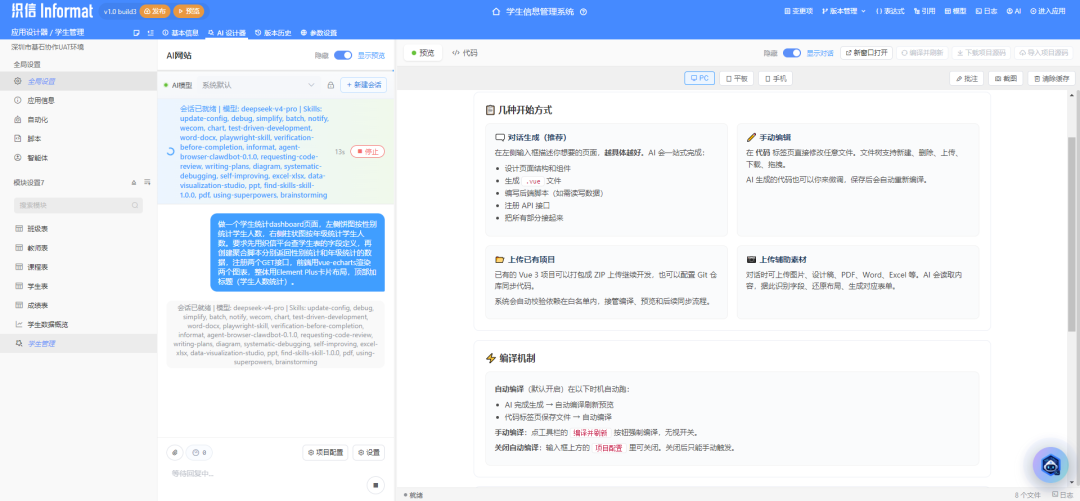Switch to the 版本历史 tab
1080x501 pixels.
pyautogui.click(x=273, y=32)
